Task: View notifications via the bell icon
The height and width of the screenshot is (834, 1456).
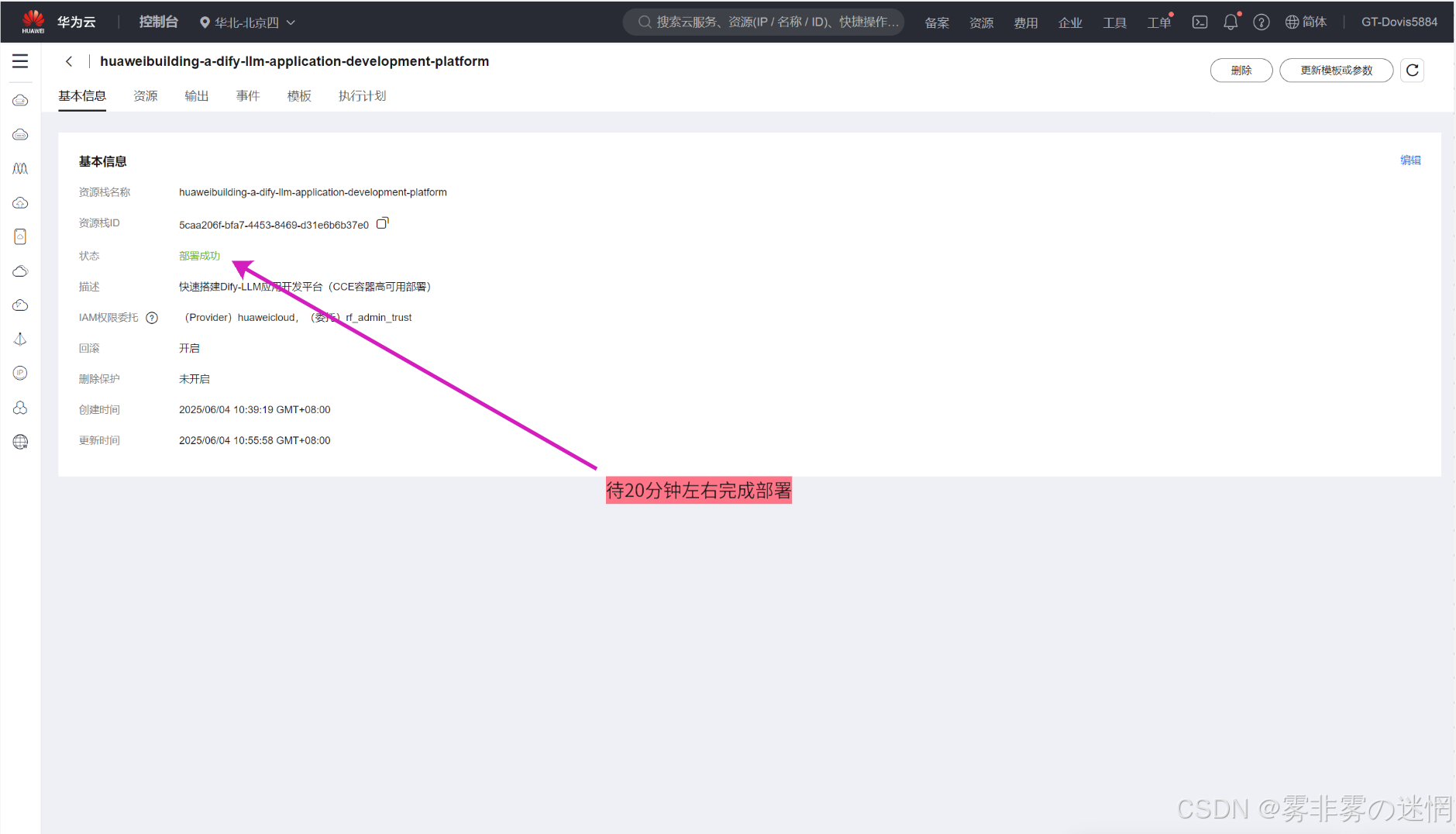Action: point(1231,22)
